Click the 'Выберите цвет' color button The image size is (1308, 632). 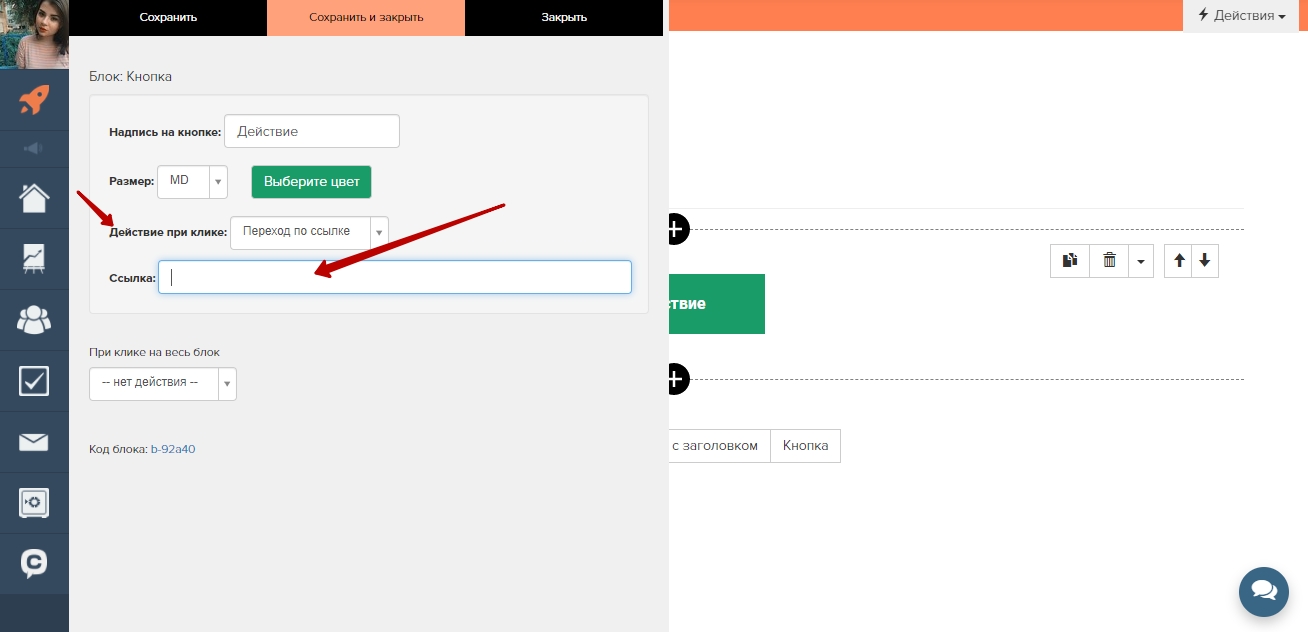311,182
